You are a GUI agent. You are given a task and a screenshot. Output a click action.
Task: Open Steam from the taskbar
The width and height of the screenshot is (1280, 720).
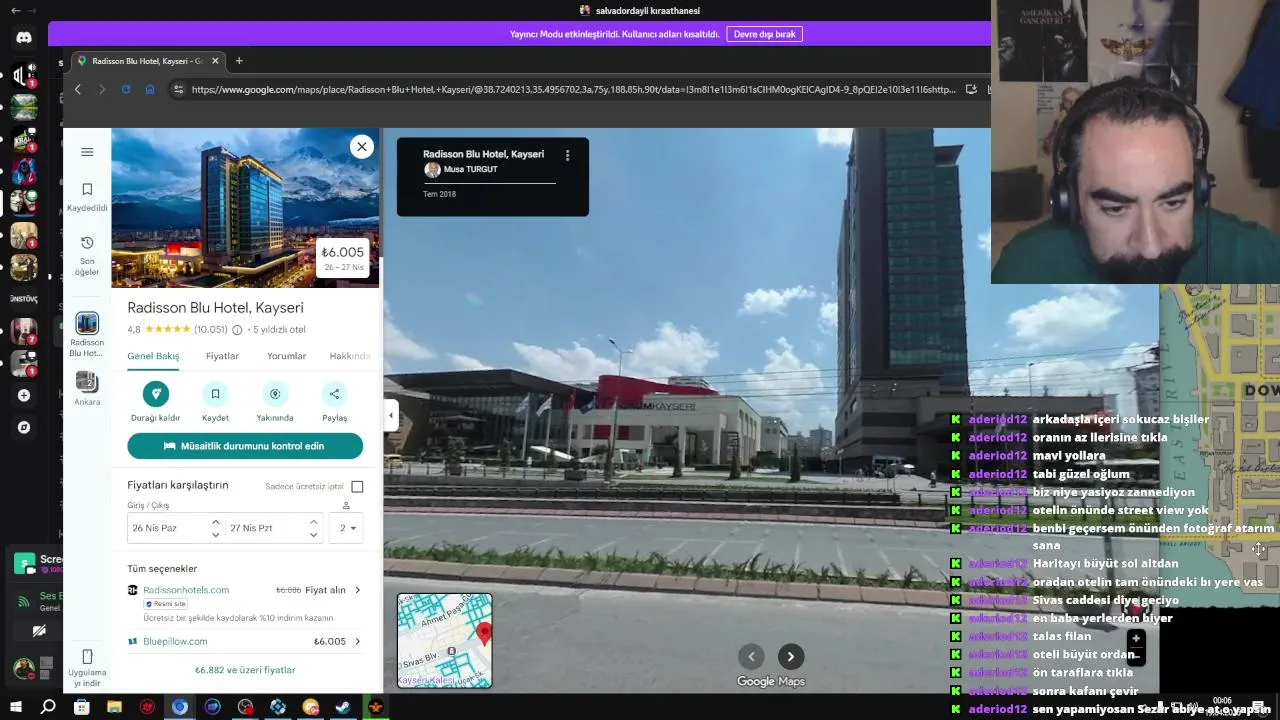(x=343, y=707)
